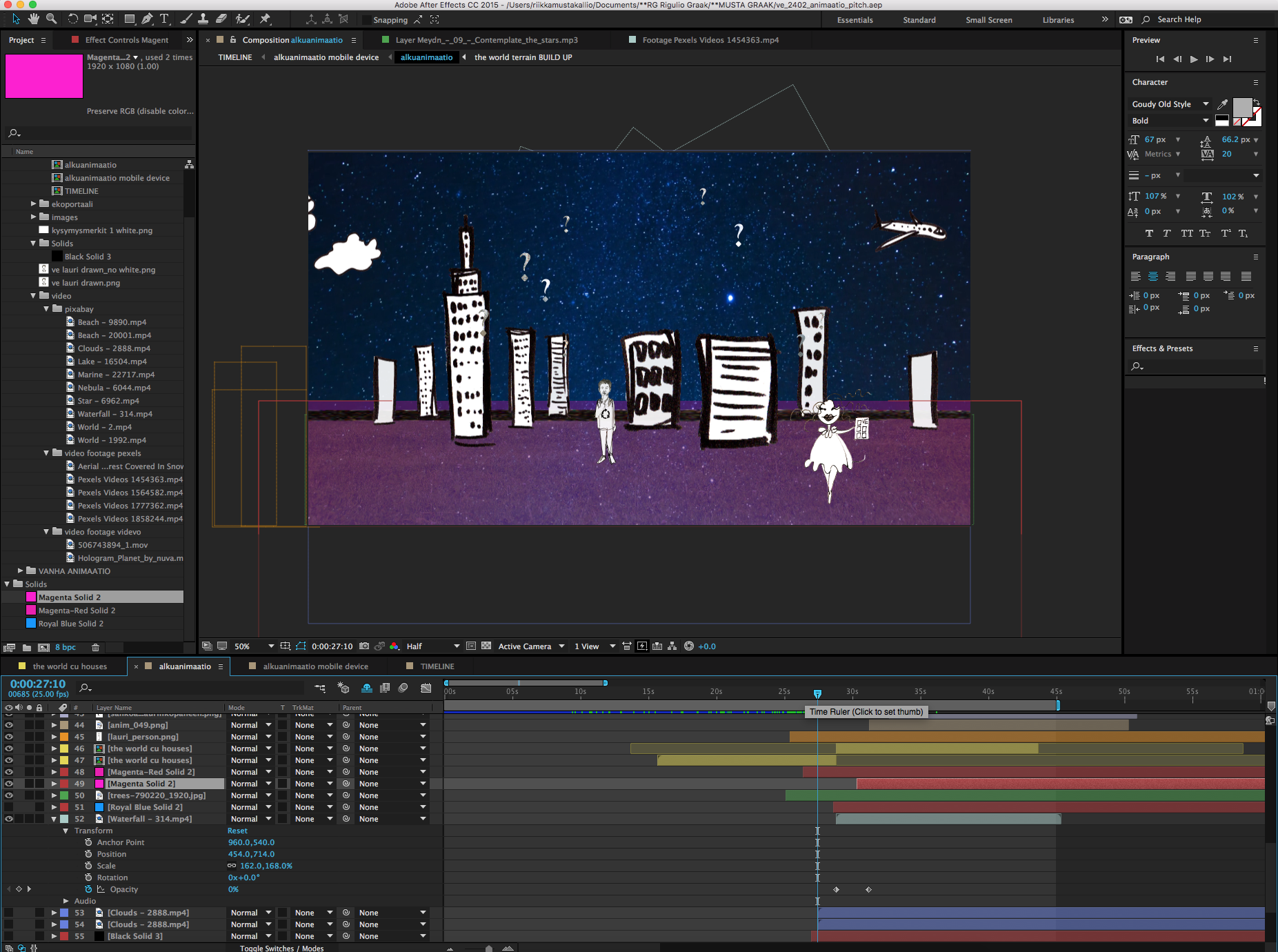Open the 50% magnification dropdown

pyautogui.click(x=254, y=646)
